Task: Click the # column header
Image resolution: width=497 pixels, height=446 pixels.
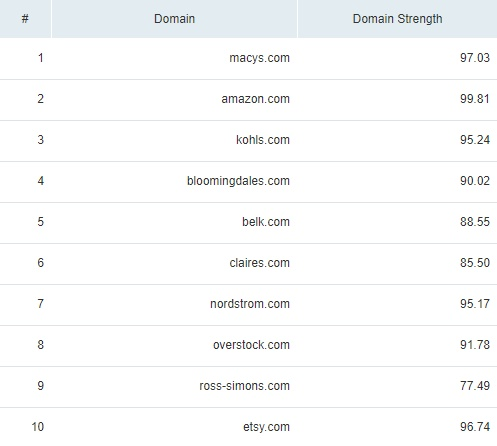Action: (25, 19)
